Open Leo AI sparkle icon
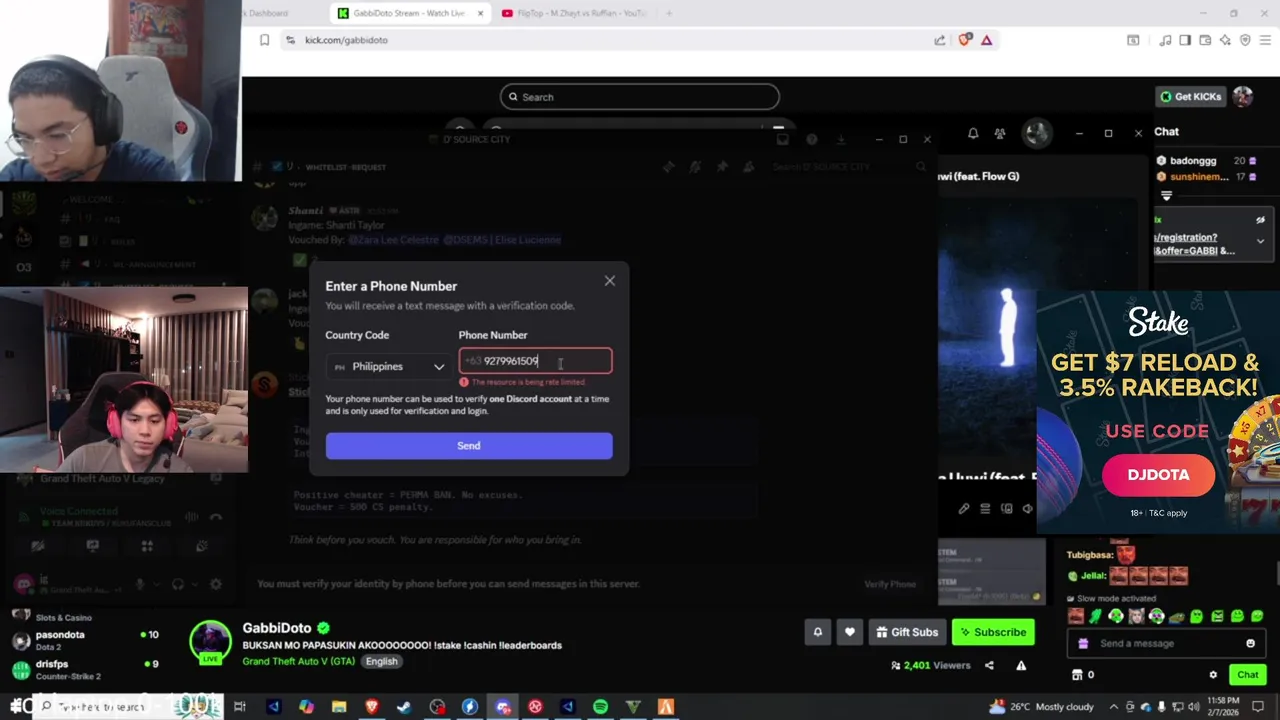Screen dimensions: 1280x720 click(x=1225, y=40)
